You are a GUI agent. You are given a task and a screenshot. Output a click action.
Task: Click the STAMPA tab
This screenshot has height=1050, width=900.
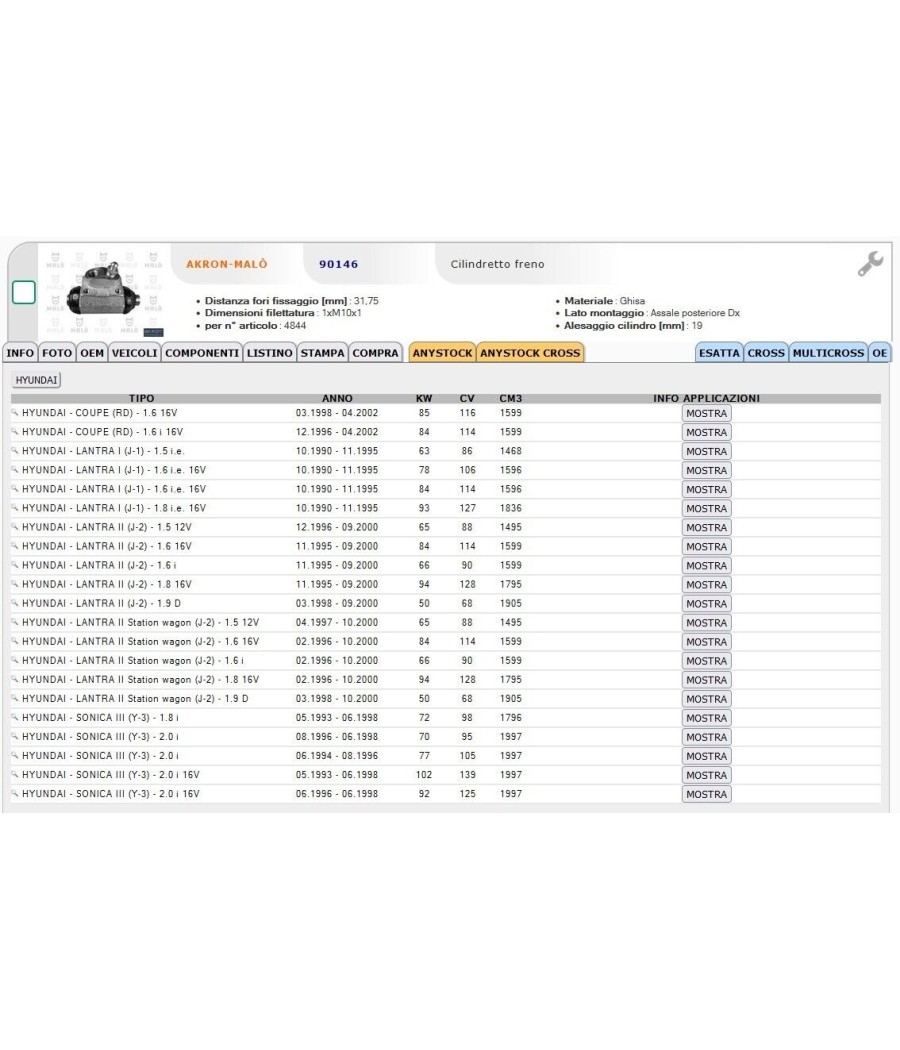(x=323, y=353)
